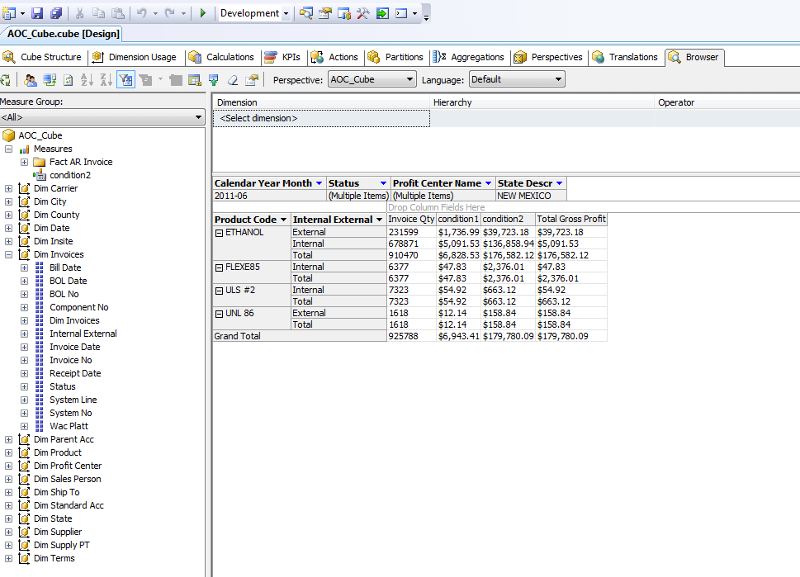Open the Product Code filter dropdown arrow

pos(283,219)
